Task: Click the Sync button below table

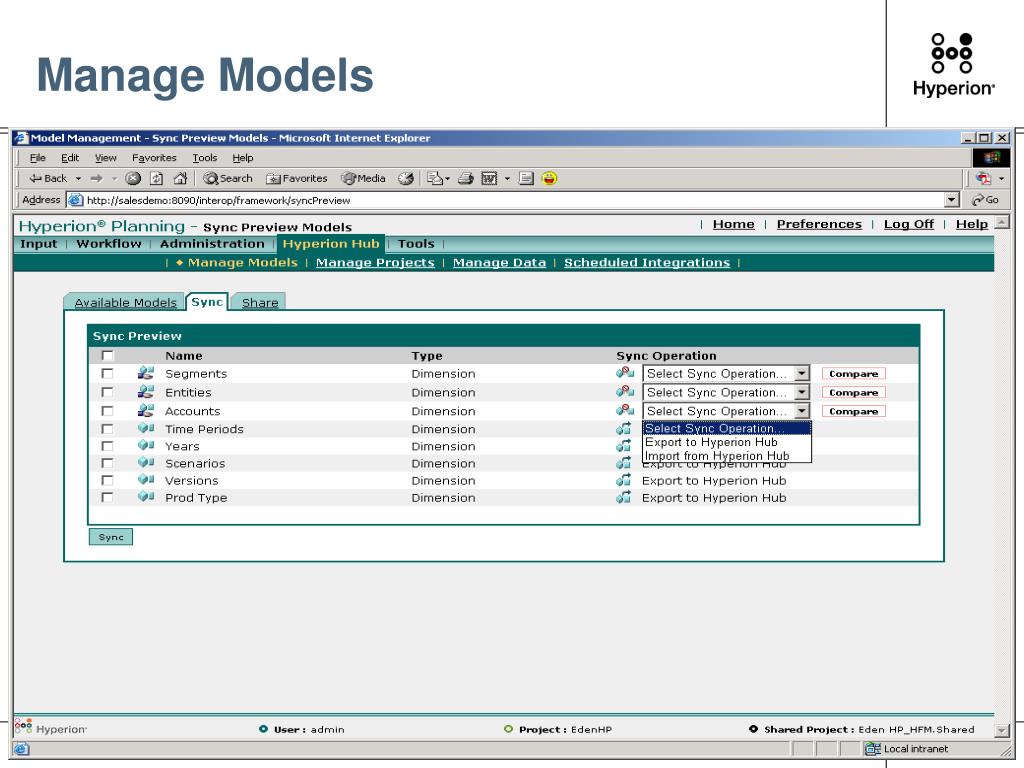Action: pyautogui.click(x=111, y=537)
